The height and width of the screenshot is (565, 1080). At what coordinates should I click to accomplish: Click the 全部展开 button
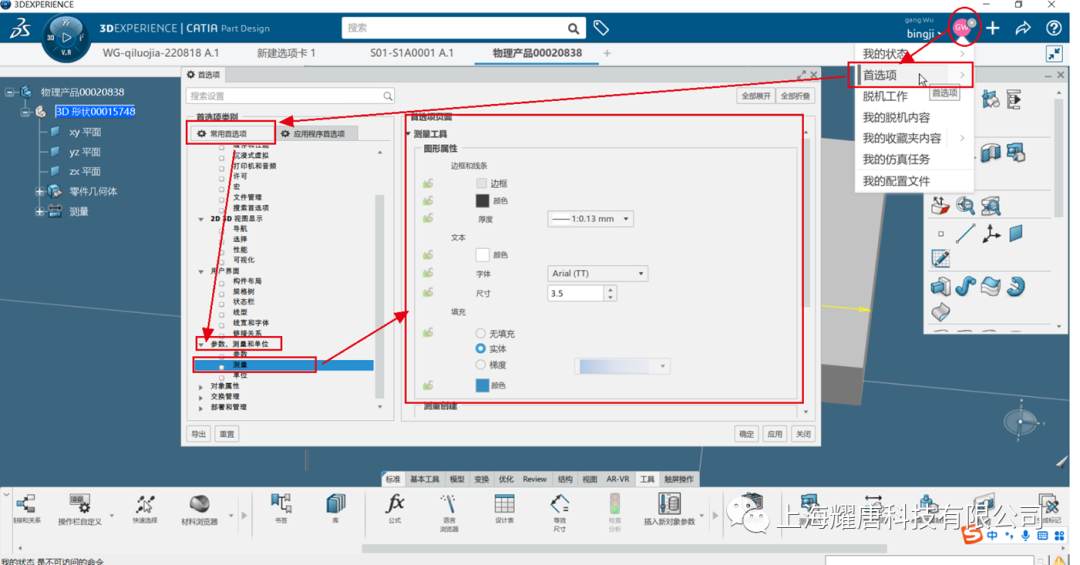[x=756, y=96]
